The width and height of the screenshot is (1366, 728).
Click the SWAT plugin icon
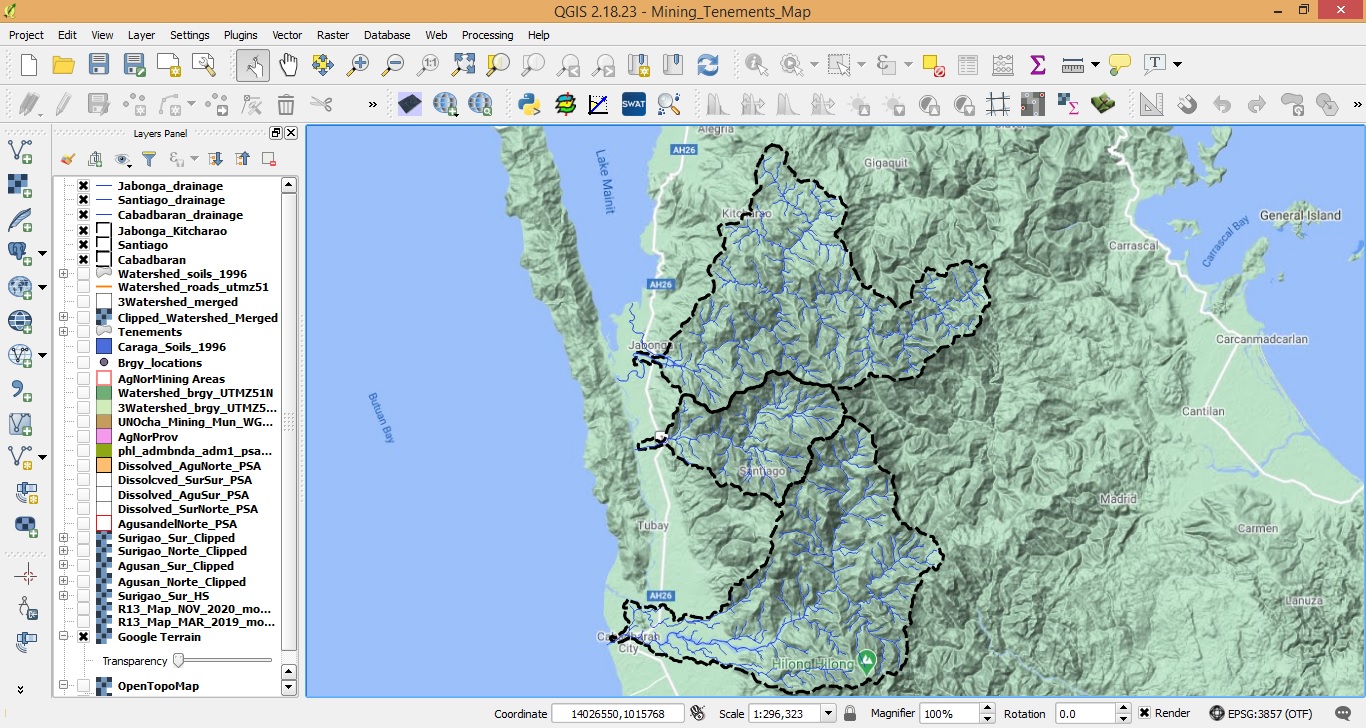[x=633, y=104]
